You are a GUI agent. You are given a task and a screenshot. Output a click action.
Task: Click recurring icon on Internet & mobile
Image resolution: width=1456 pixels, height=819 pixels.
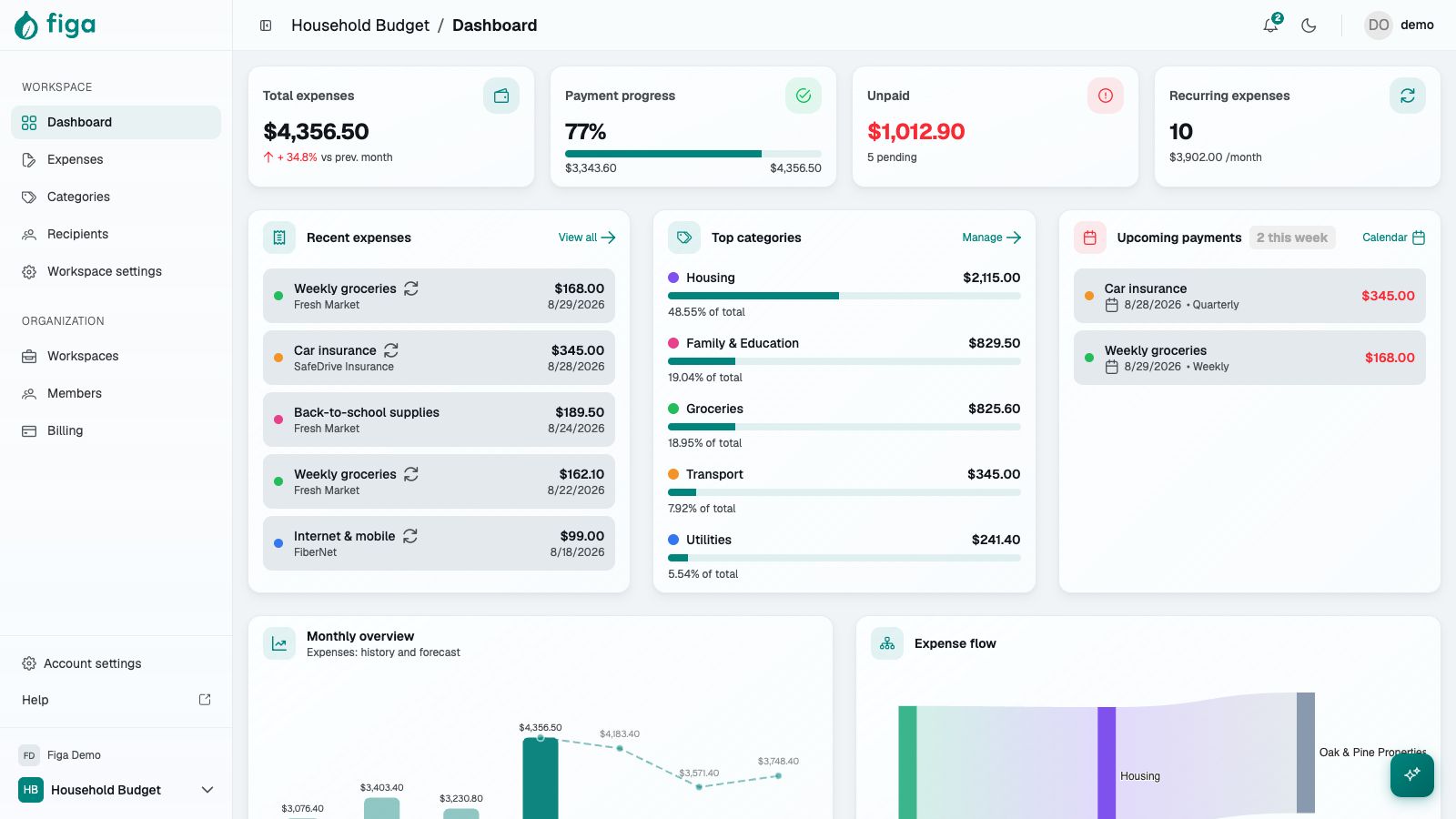pyautogui.click(x=410, y=536)
